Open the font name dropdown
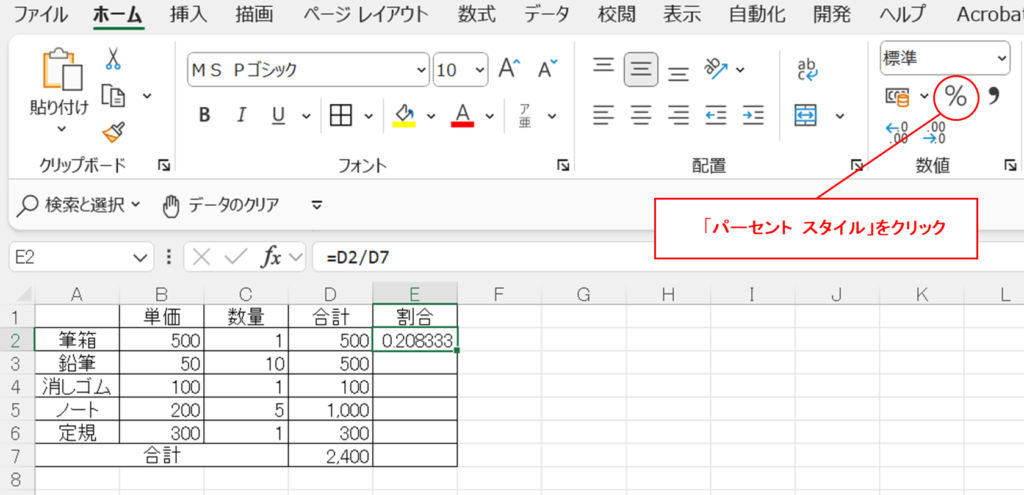The height and width of the screenshot is (495, 1024). [420, 70]
